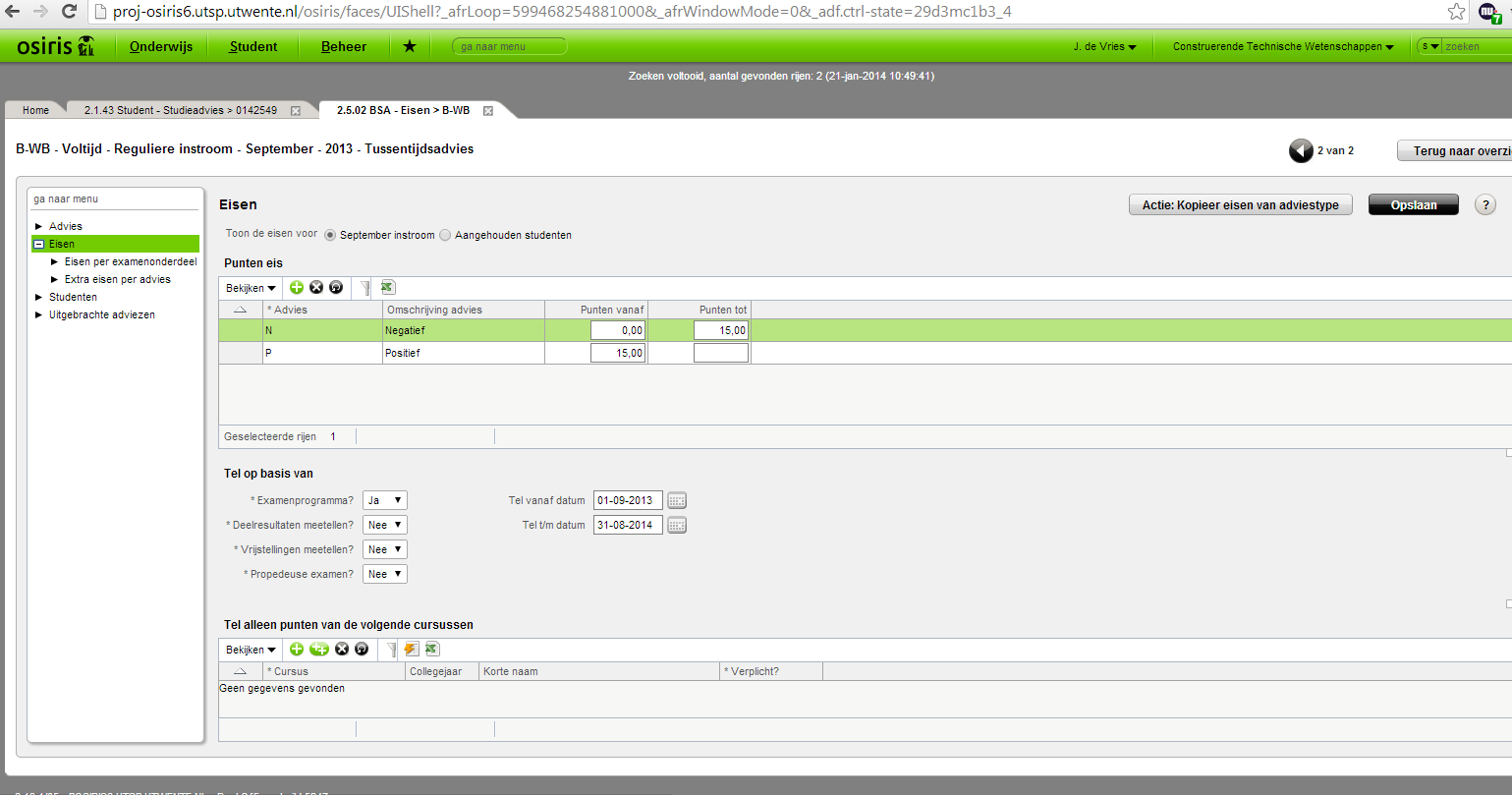This screenshot has height=795, width=1512.
Task: Click the Opslaan button
Action: (x=1414, y=204)
